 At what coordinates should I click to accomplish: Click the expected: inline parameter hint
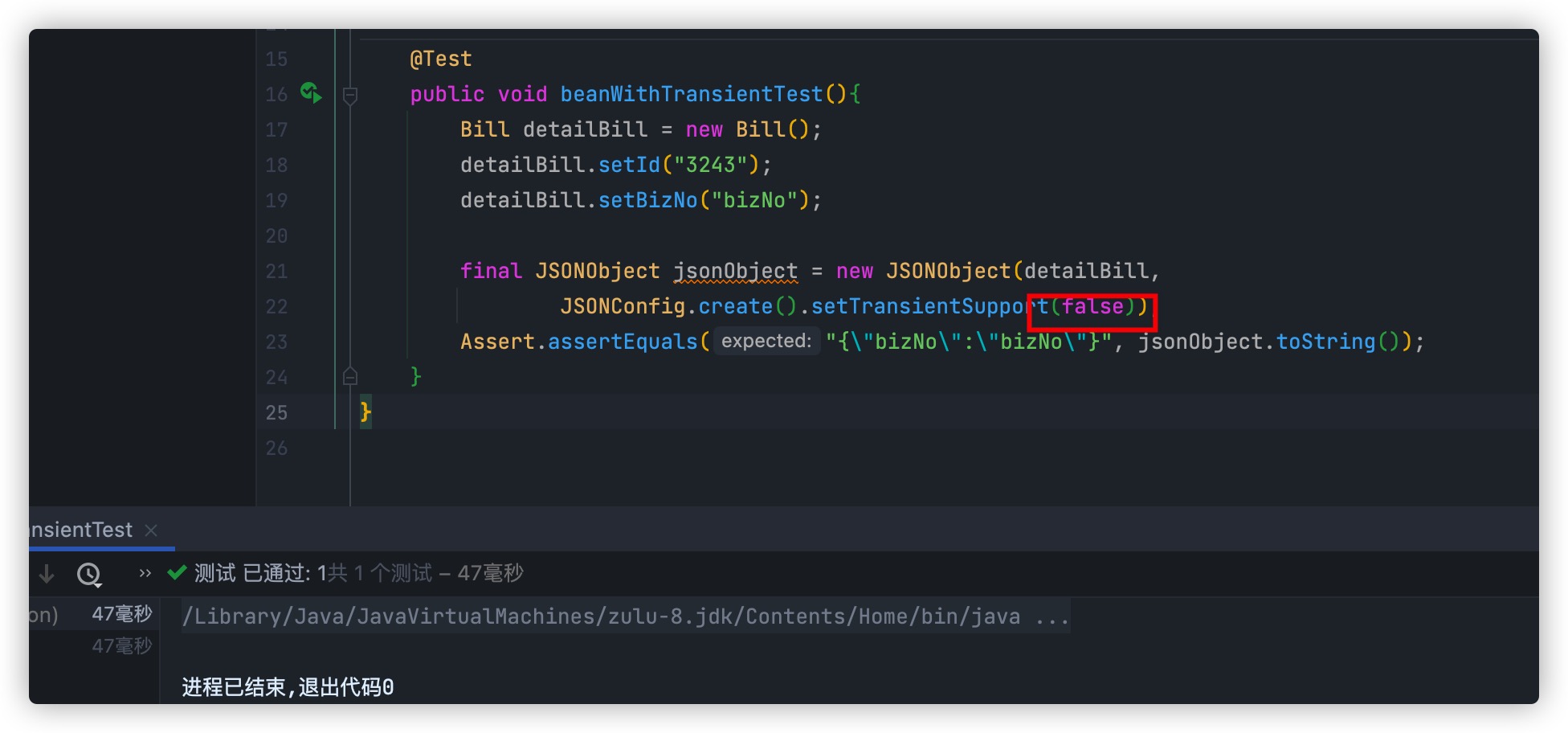point(765,342)
